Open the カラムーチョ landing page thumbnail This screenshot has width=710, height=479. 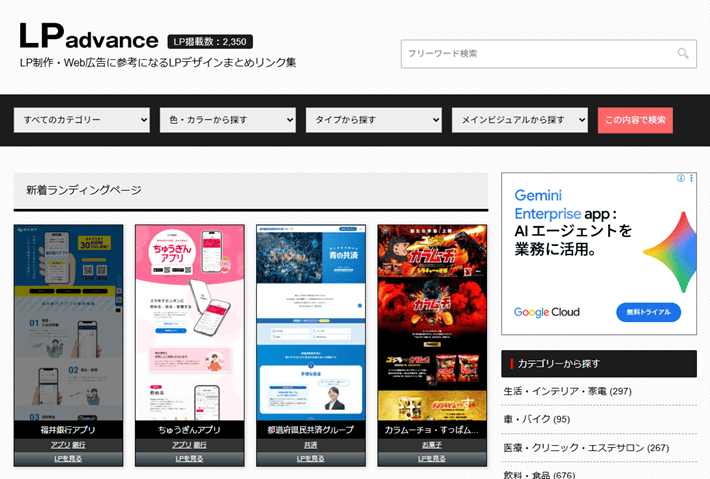pos(432,322)
